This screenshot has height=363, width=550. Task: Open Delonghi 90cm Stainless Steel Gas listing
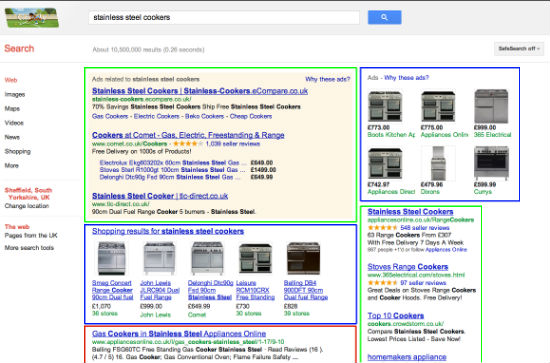(170, 177)
